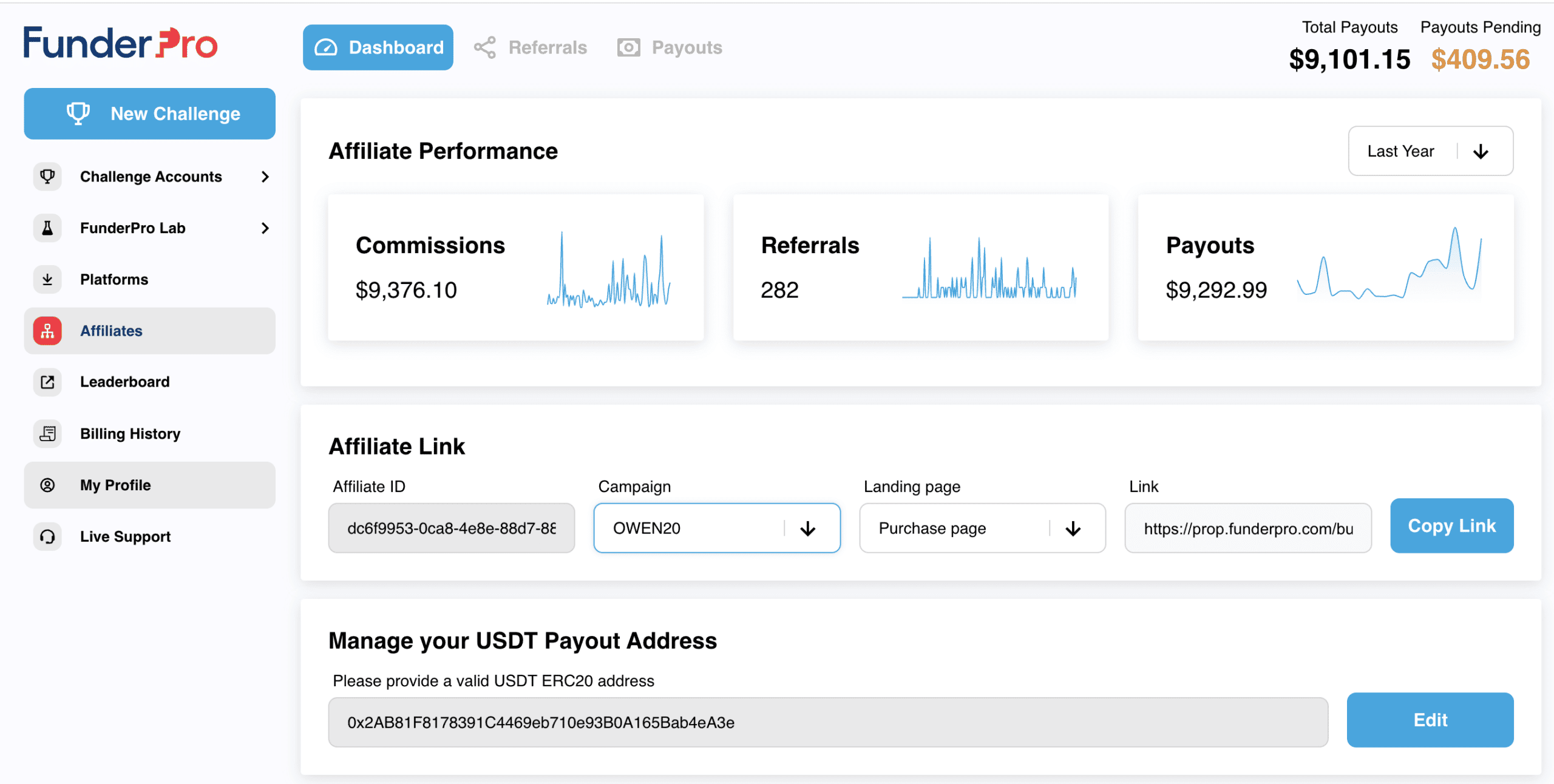Open Billing History in the sidebar
The width and height of the screenshot is (1554, 784).
(149, 434)
